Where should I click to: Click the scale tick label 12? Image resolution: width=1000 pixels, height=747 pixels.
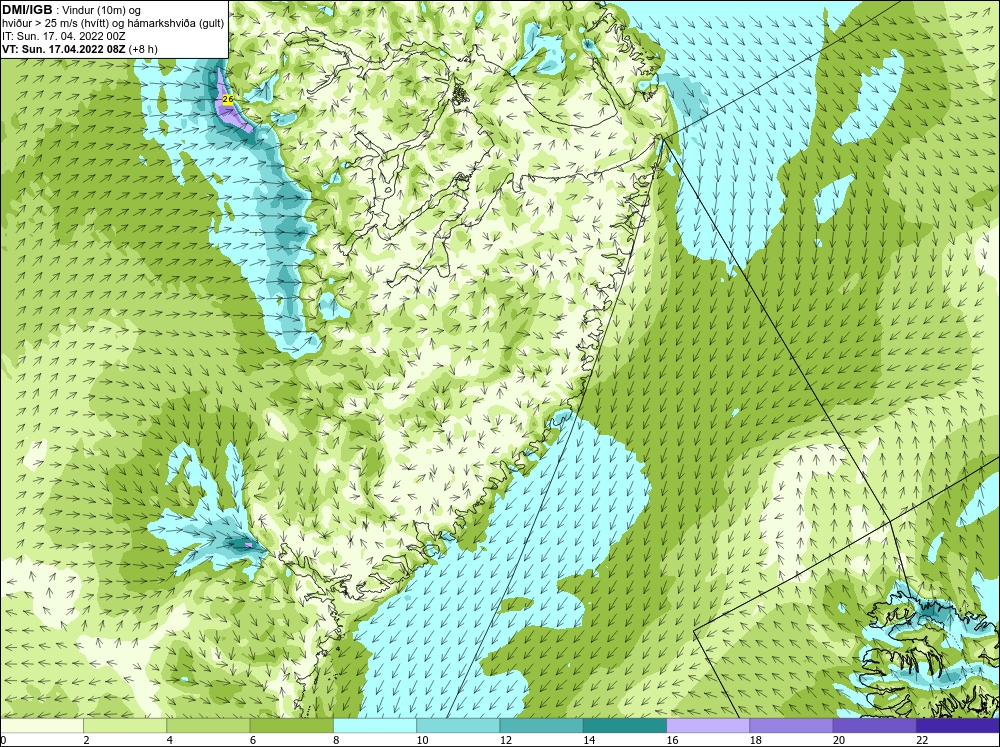click(x=505, y=740)
